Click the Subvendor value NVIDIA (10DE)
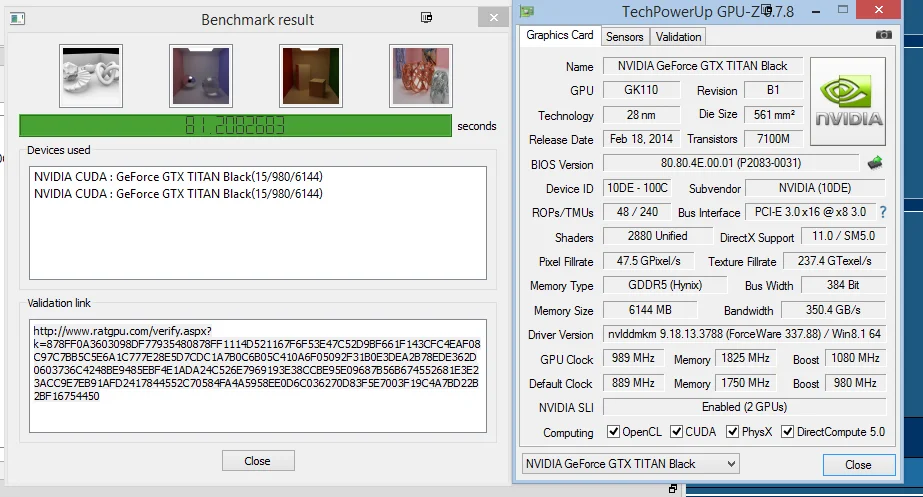Image resolution: width=923 pixels, height=497 pixels. pos(815,188)
